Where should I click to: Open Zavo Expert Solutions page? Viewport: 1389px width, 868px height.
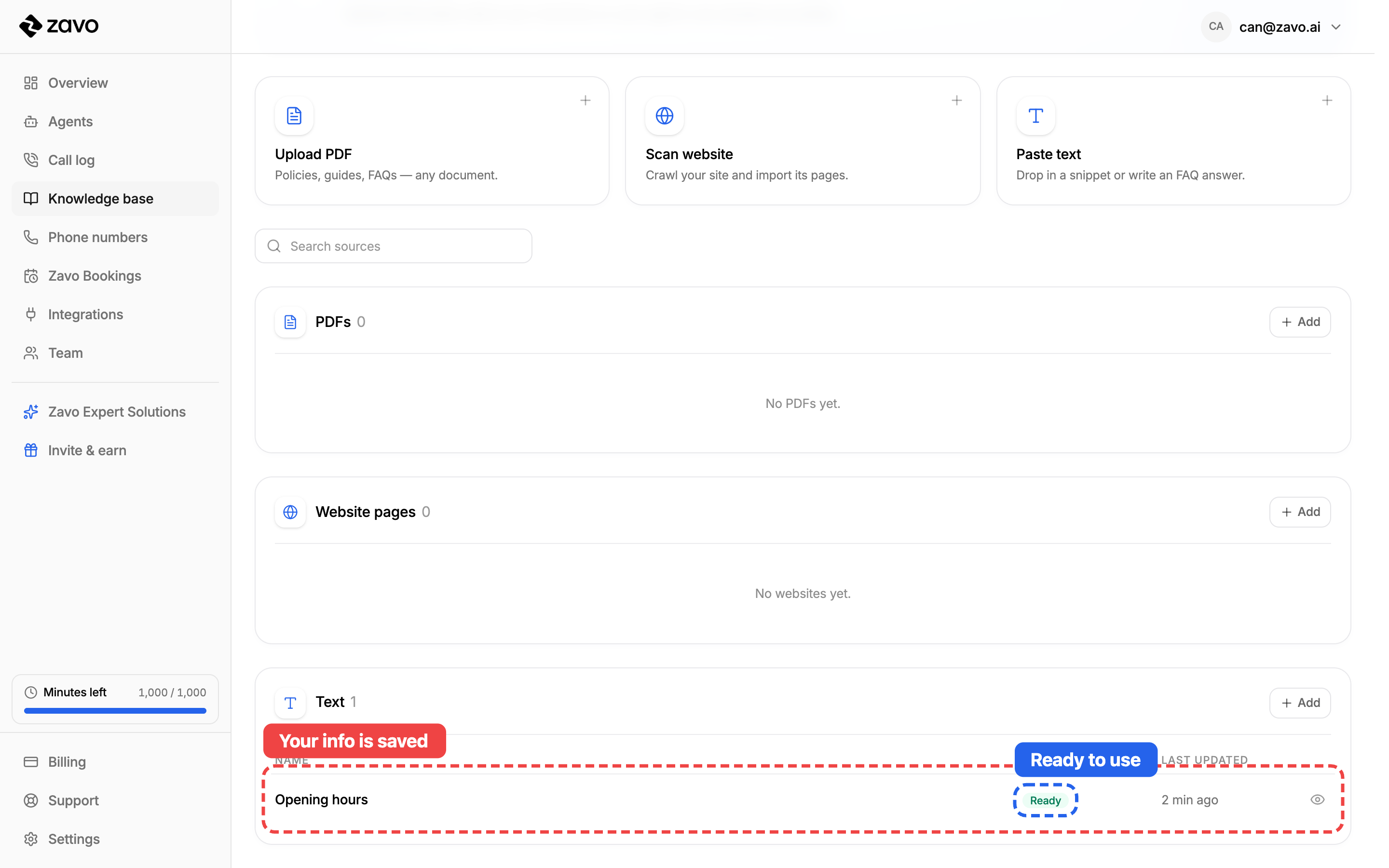tap(115, 412)
